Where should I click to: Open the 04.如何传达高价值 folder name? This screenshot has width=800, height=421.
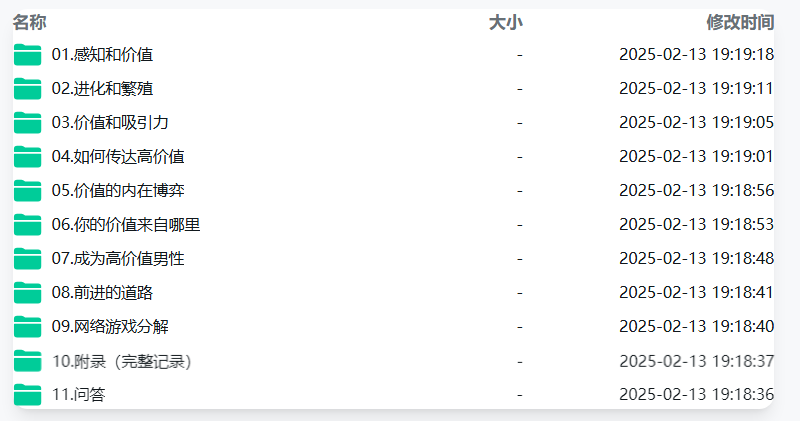click(x=118, y=157)
